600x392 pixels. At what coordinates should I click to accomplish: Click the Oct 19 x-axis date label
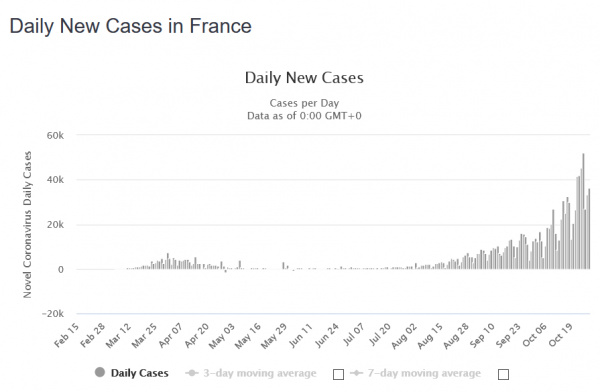coord(561,335)
